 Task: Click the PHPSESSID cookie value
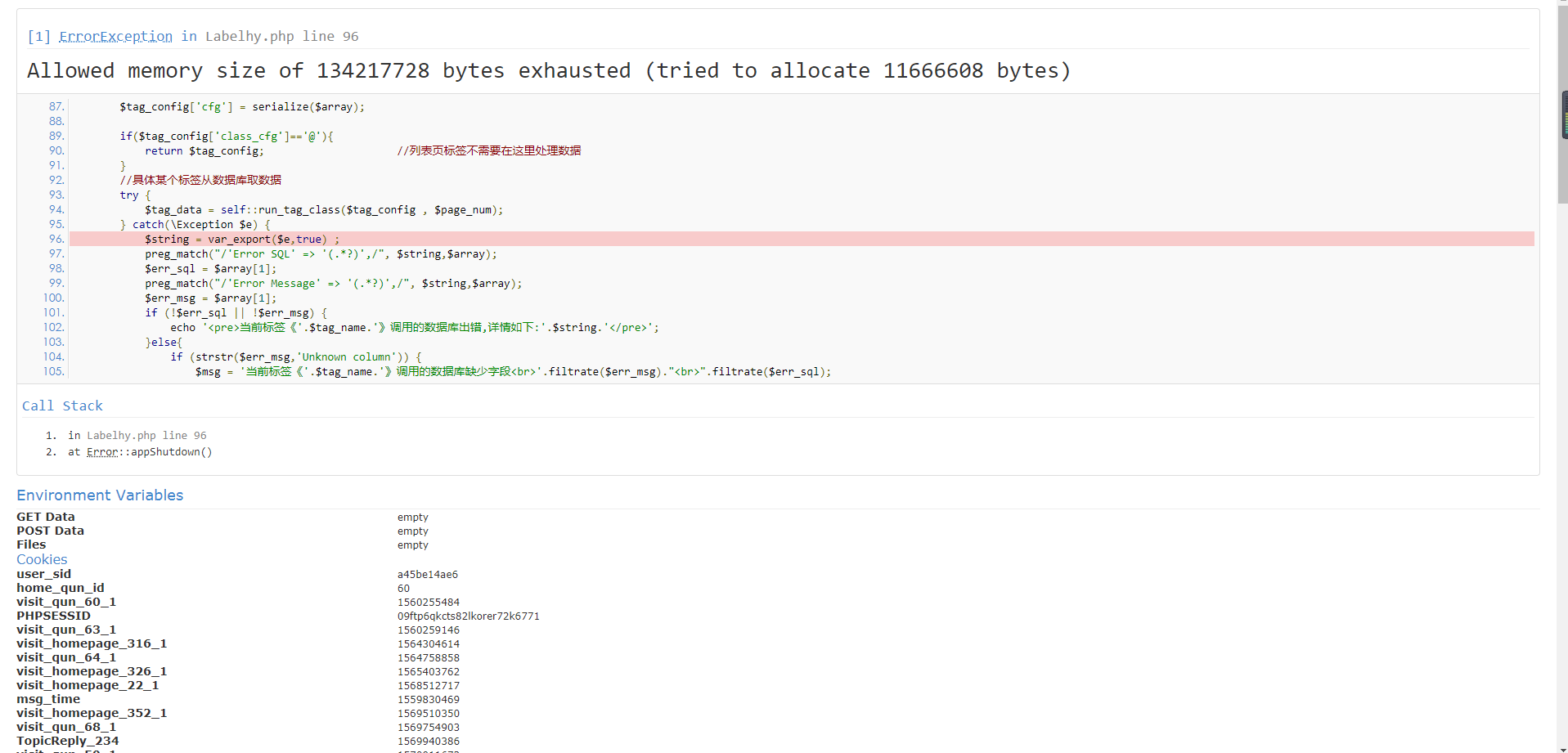(468, 616)
